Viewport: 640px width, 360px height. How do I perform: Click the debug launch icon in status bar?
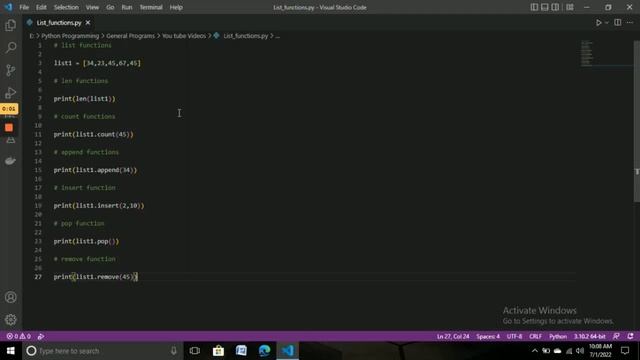41,336
